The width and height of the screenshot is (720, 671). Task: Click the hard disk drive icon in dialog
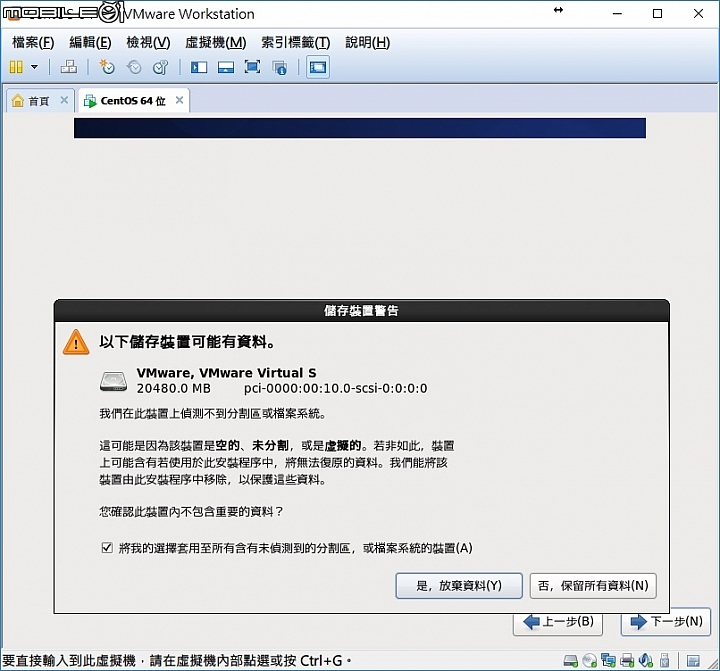pyautogui.click(x=113, y=381)
